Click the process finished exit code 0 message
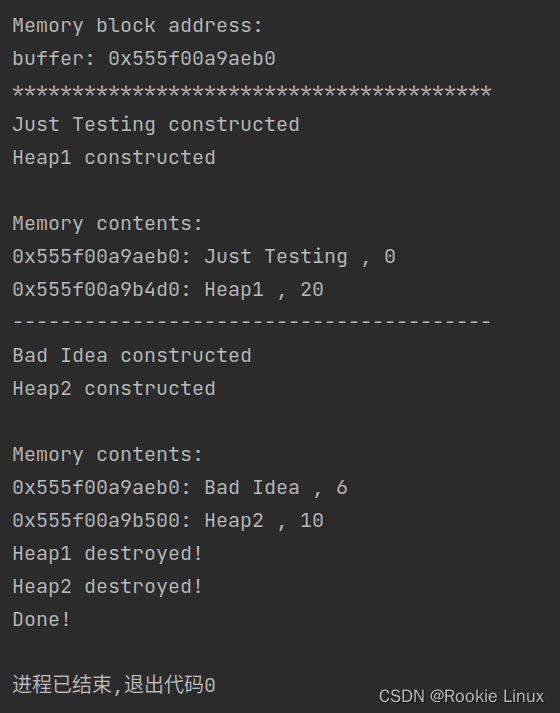 (114, 685)
